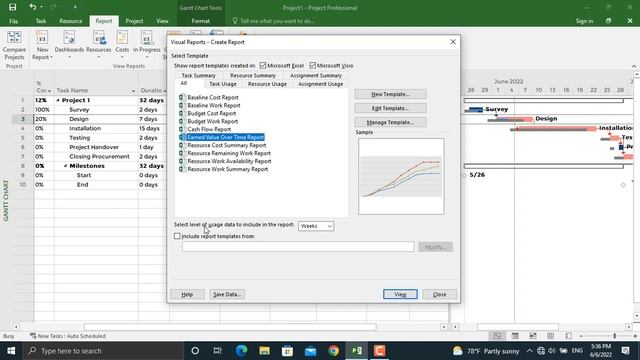The width and height of the screenshot is (640, 360).
Task: Select Cash Flow Report template icon
Action: click(182, 129)
